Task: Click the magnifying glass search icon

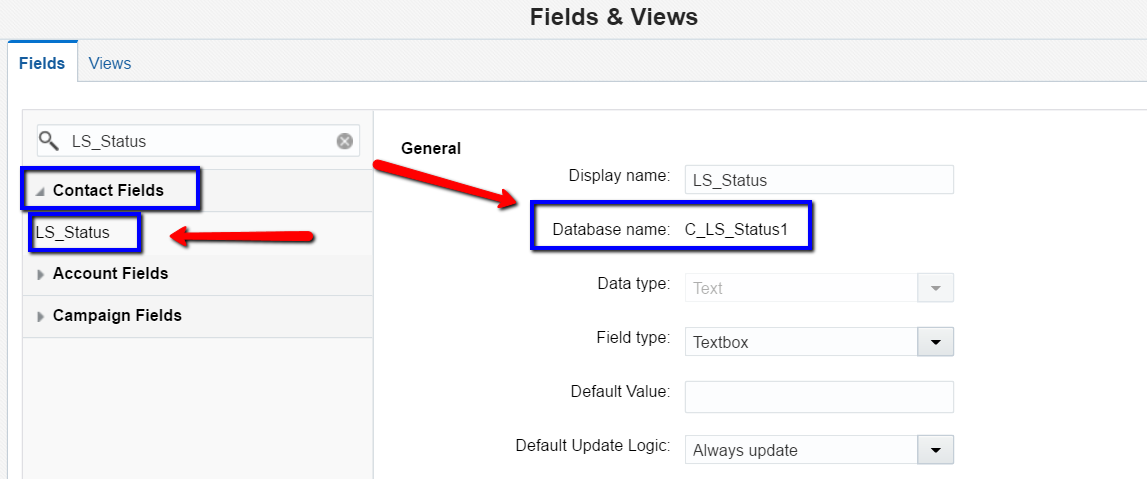Action: (x=49, y=140)
